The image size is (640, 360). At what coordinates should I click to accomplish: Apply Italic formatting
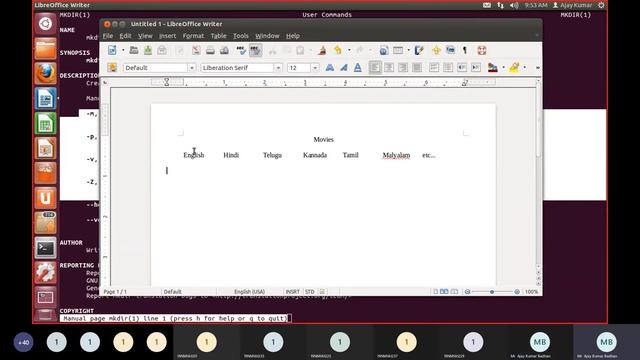(344, 67)
